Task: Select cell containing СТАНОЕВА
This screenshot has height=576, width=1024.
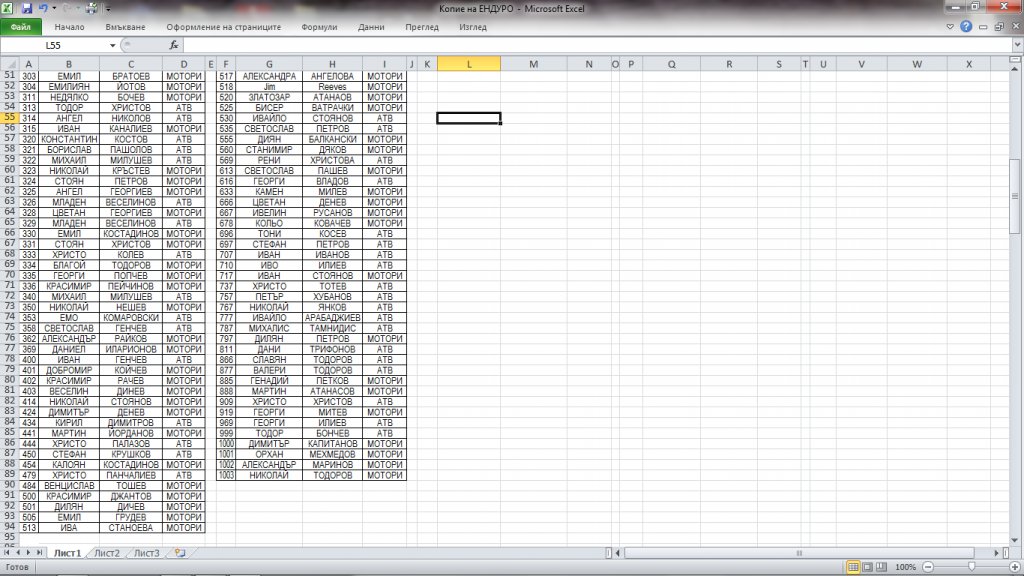Action: pos(131,528)
